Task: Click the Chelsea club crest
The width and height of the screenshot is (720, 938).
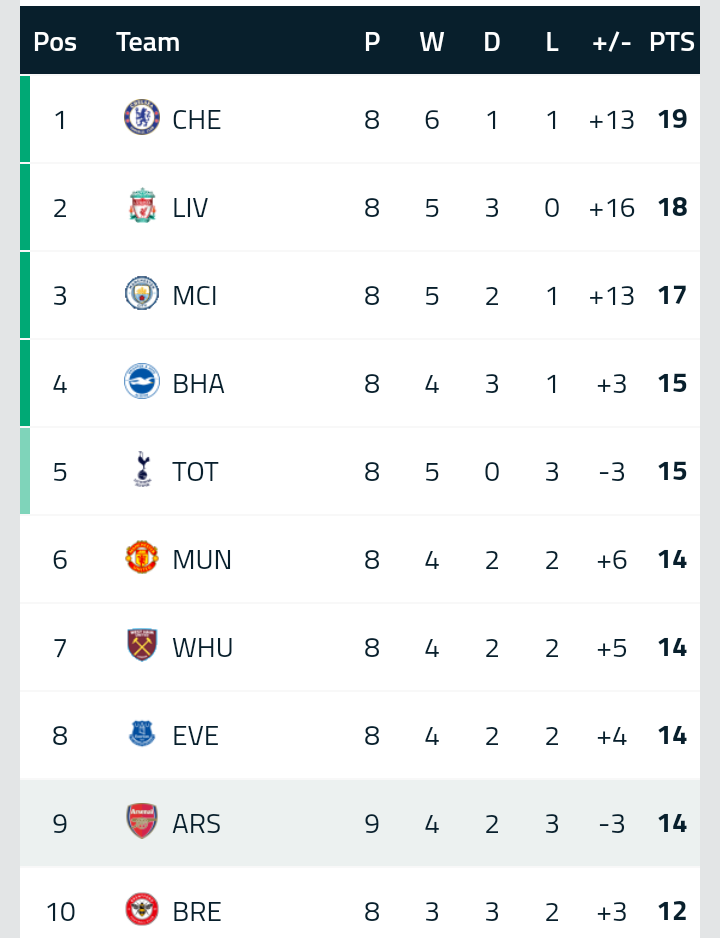Action: [142, 117]
